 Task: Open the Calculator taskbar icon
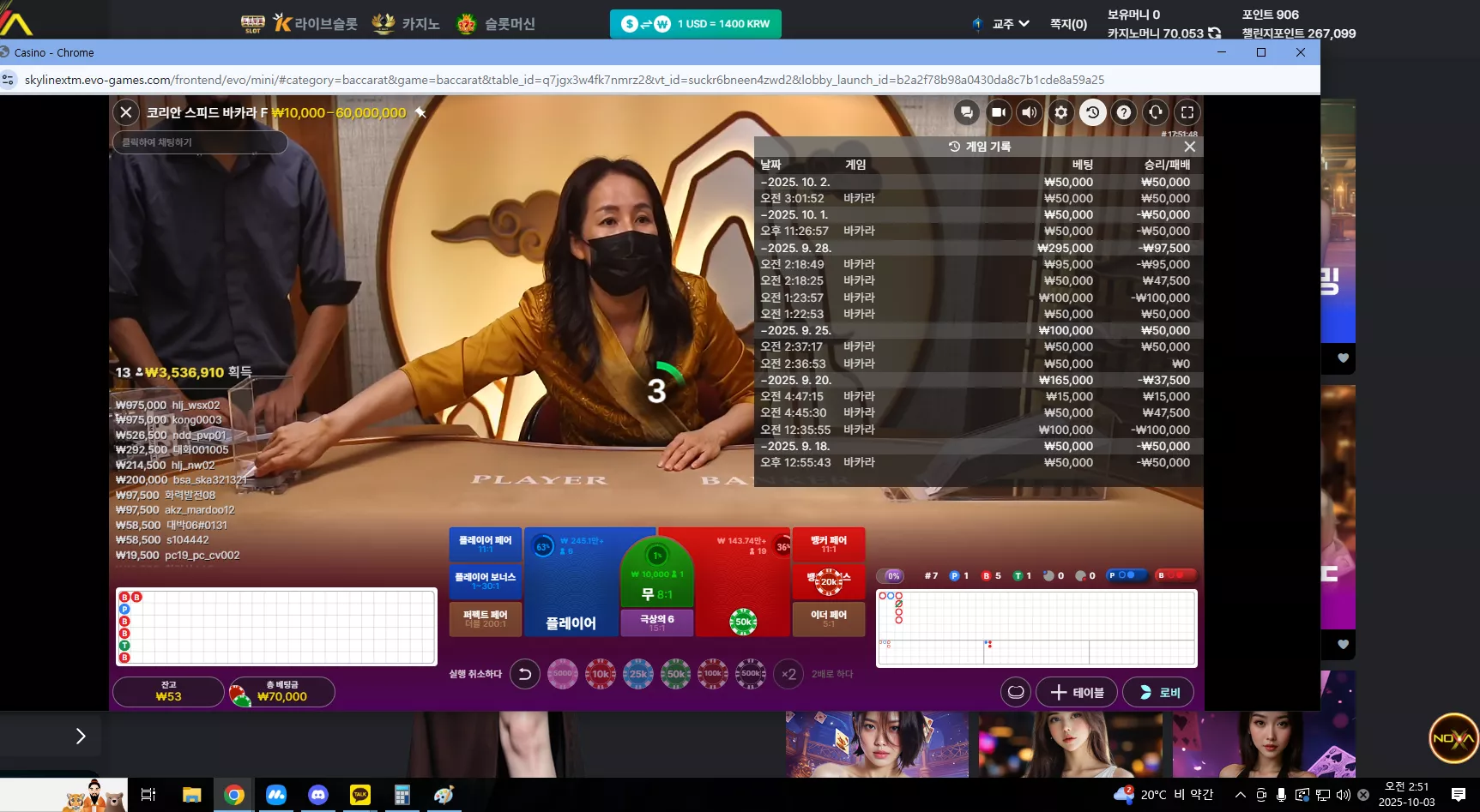coord(402,795)
